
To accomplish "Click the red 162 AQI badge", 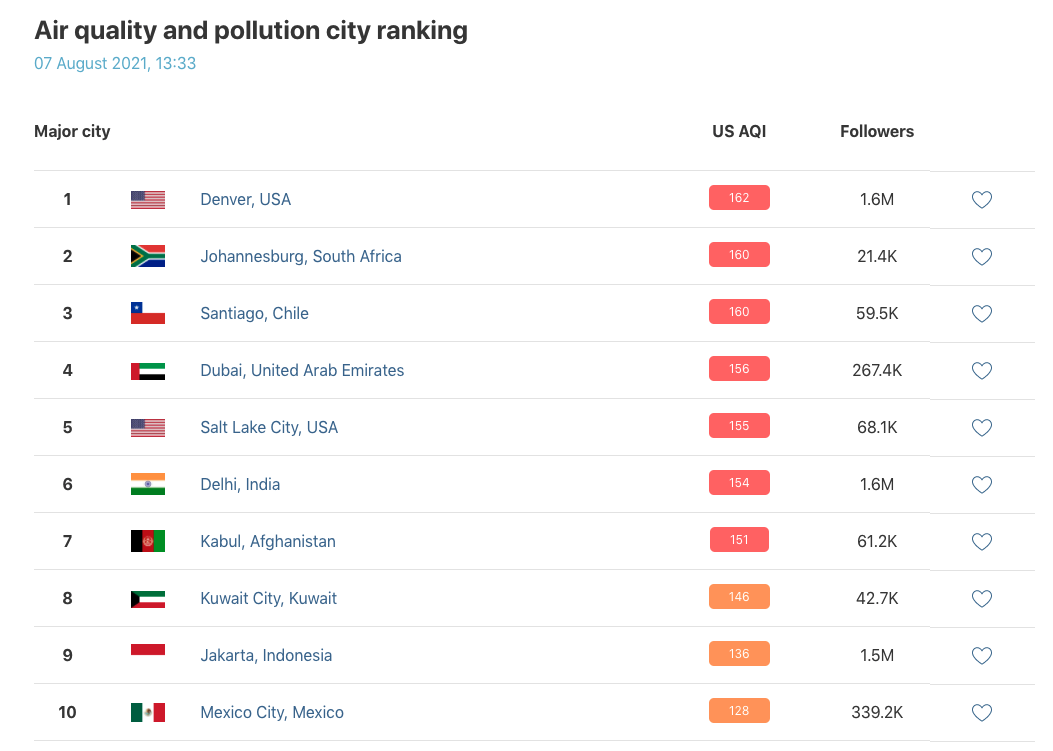I will 739,198.
